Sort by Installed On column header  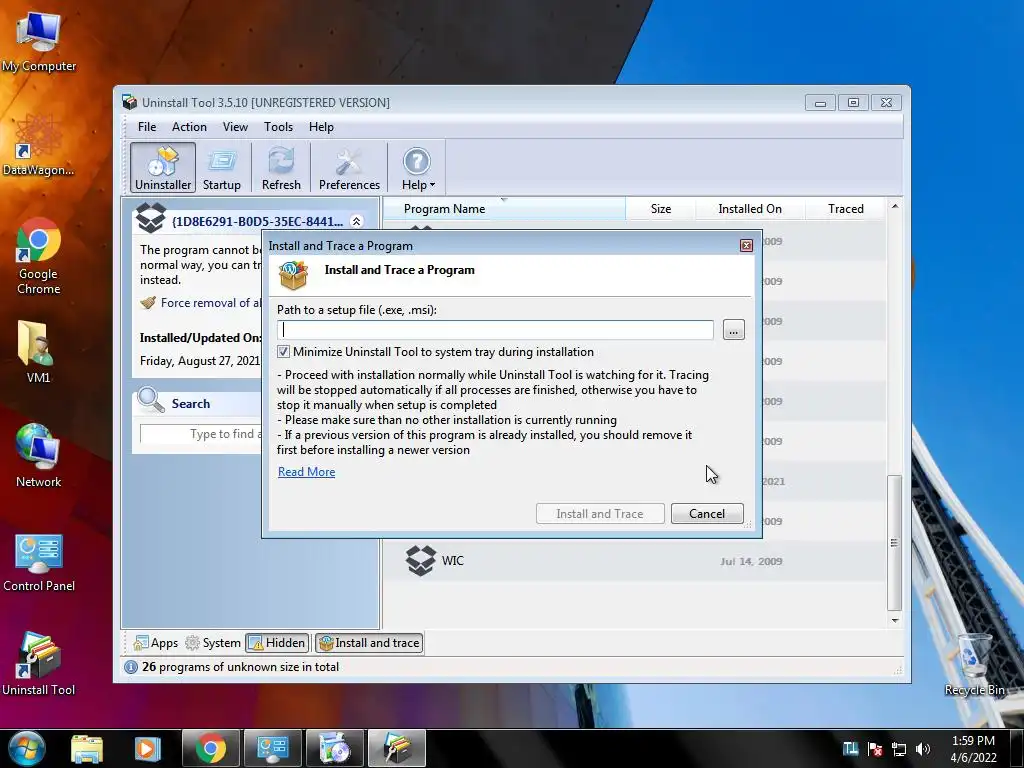pos(750,208)
